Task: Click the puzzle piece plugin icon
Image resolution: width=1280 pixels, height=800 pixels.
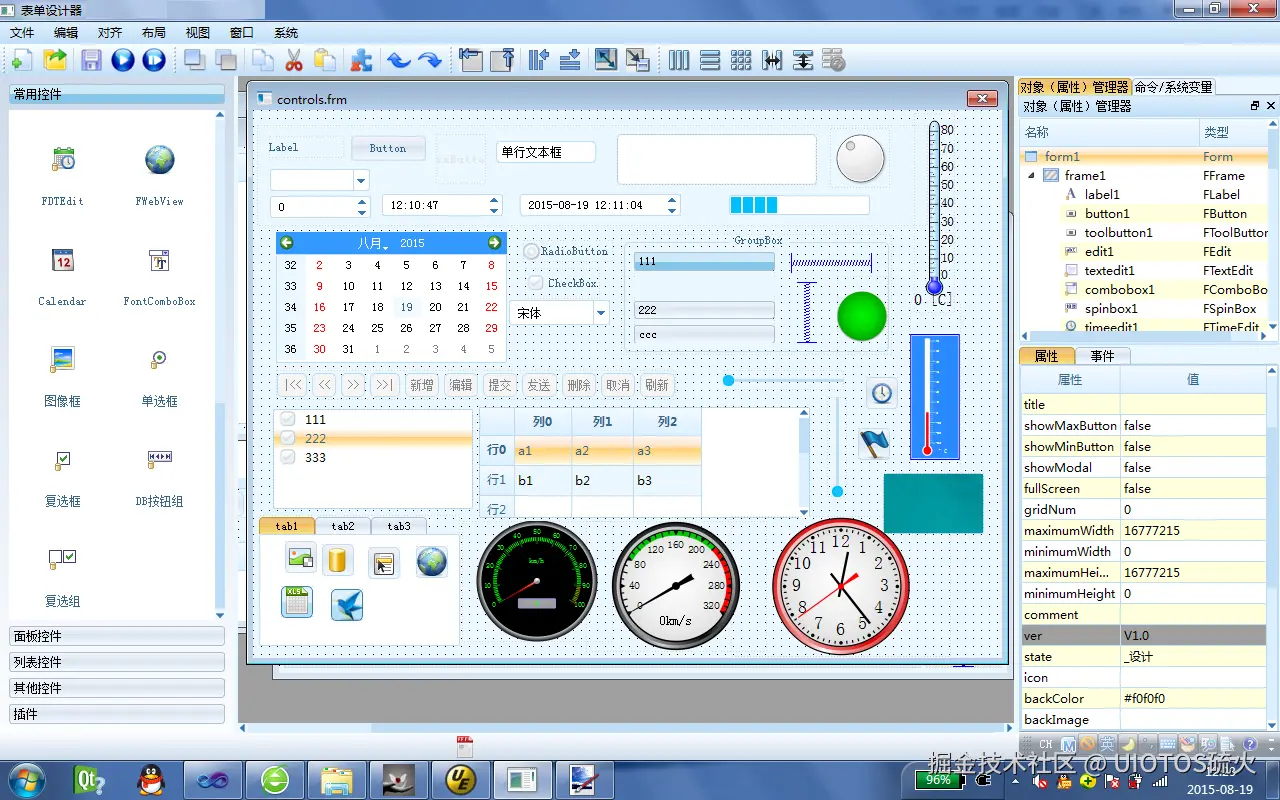Action: [362, 60]
